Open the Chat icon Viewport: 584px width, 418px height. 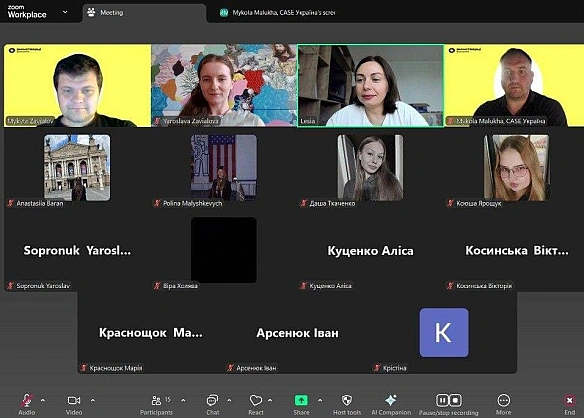pyautogui.click(x=212, y=400)
